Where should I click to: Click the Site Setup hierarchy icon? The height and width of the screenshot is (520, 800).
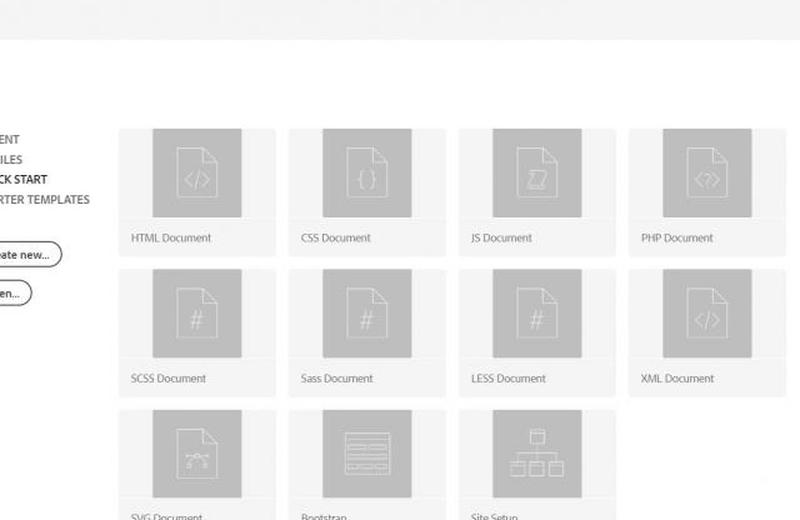click(x=537, y=452)
